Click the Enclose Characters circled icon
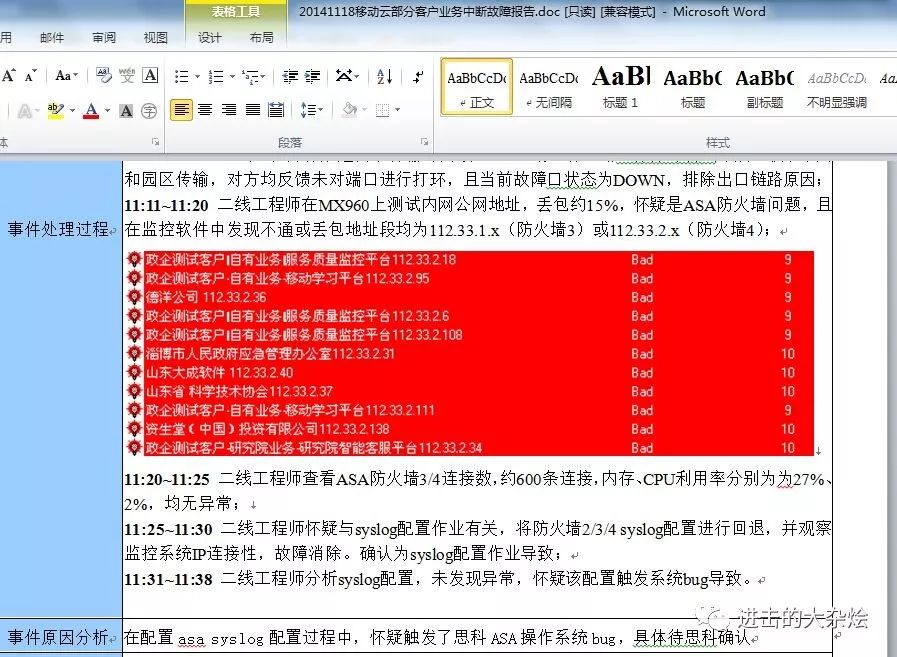Viewport: 897px width, 657px height. click(x=149, y=110)
